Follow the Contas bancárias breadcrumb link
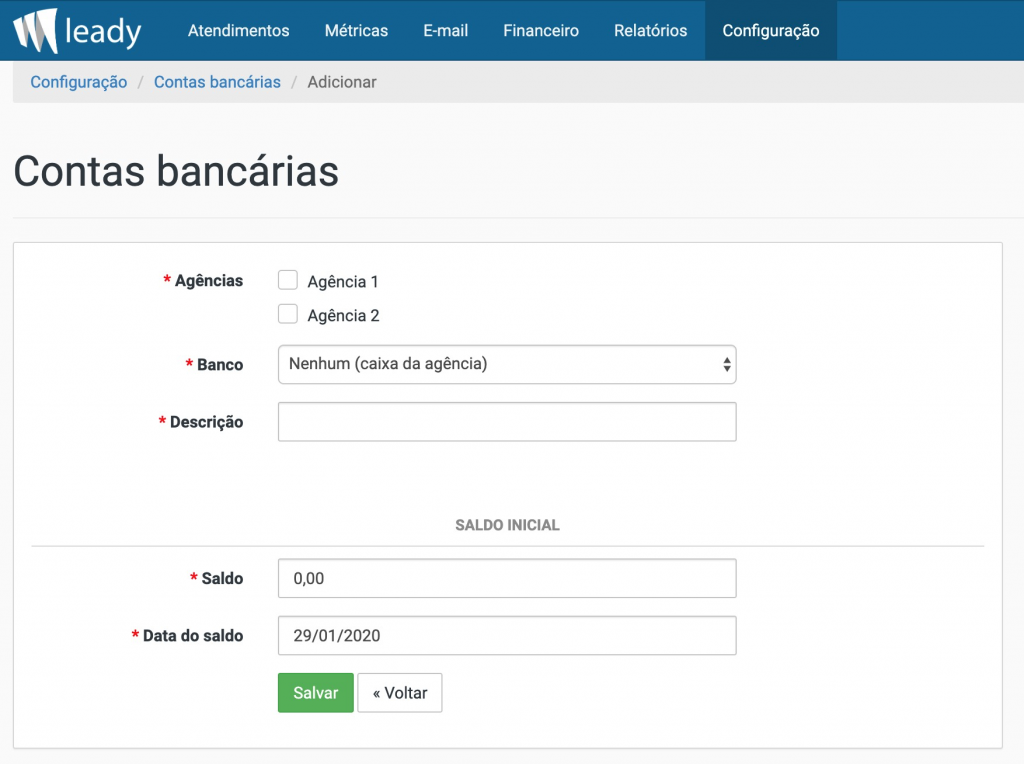1024x764 pixels. [x=217, y=82]
